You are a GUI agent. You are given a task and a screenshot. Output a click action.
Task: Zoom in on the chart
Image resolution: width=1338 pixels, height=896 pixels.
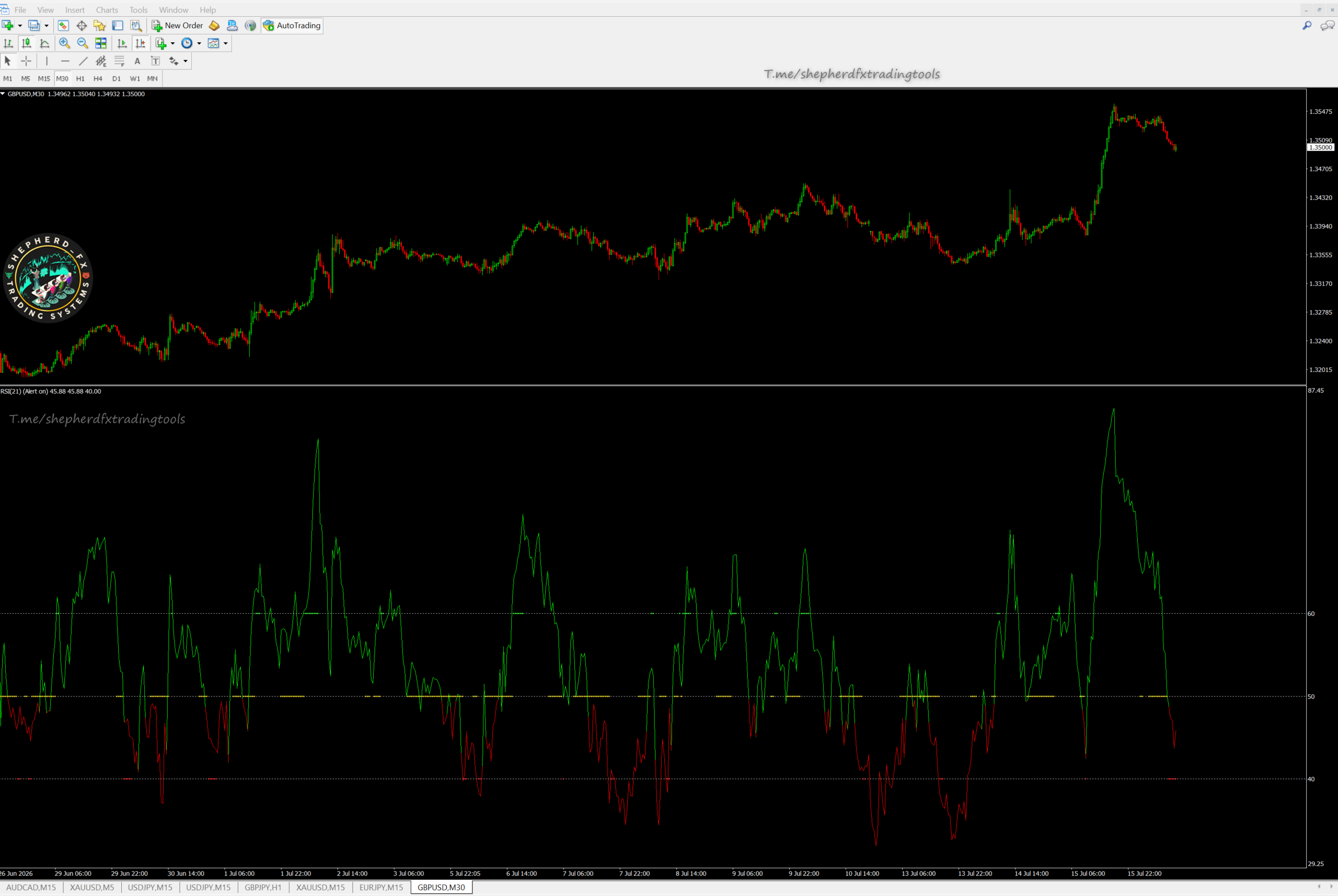point(64,43)
